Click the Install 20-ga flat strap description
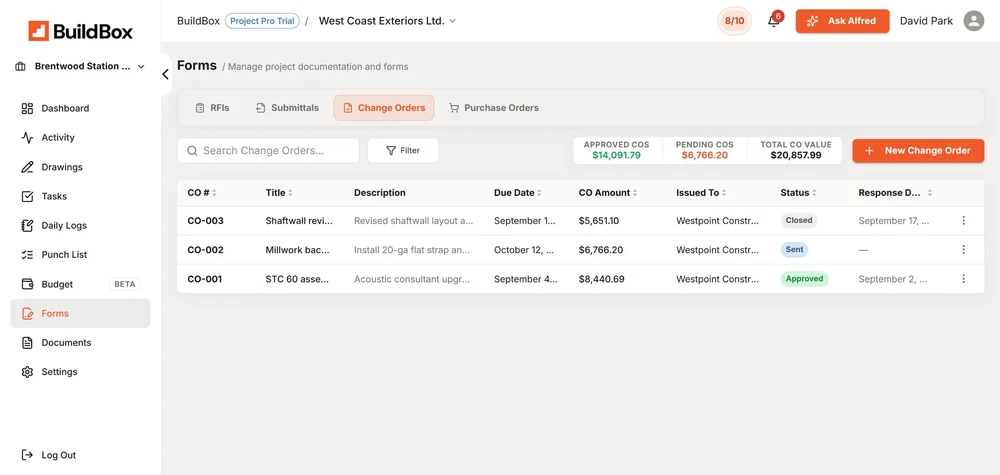 [412, 250]
